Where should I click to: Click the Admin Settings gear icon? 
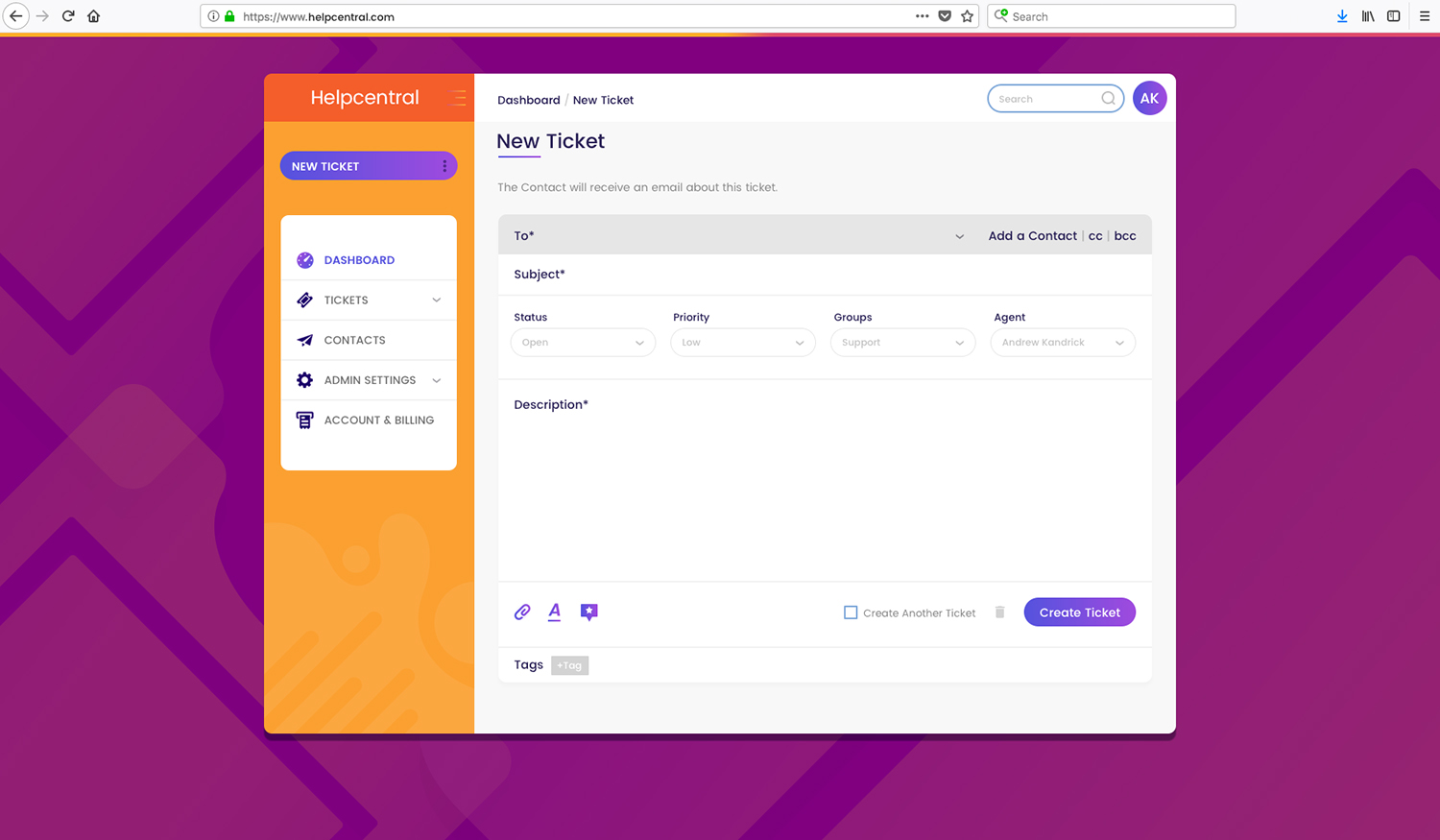tap(304, 379)
